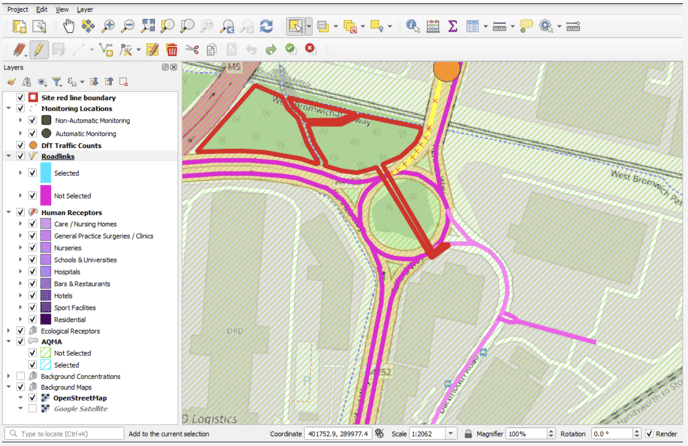Select the Roadlinks layer name
The image size is (688, 446).
[x=58, y=156]
